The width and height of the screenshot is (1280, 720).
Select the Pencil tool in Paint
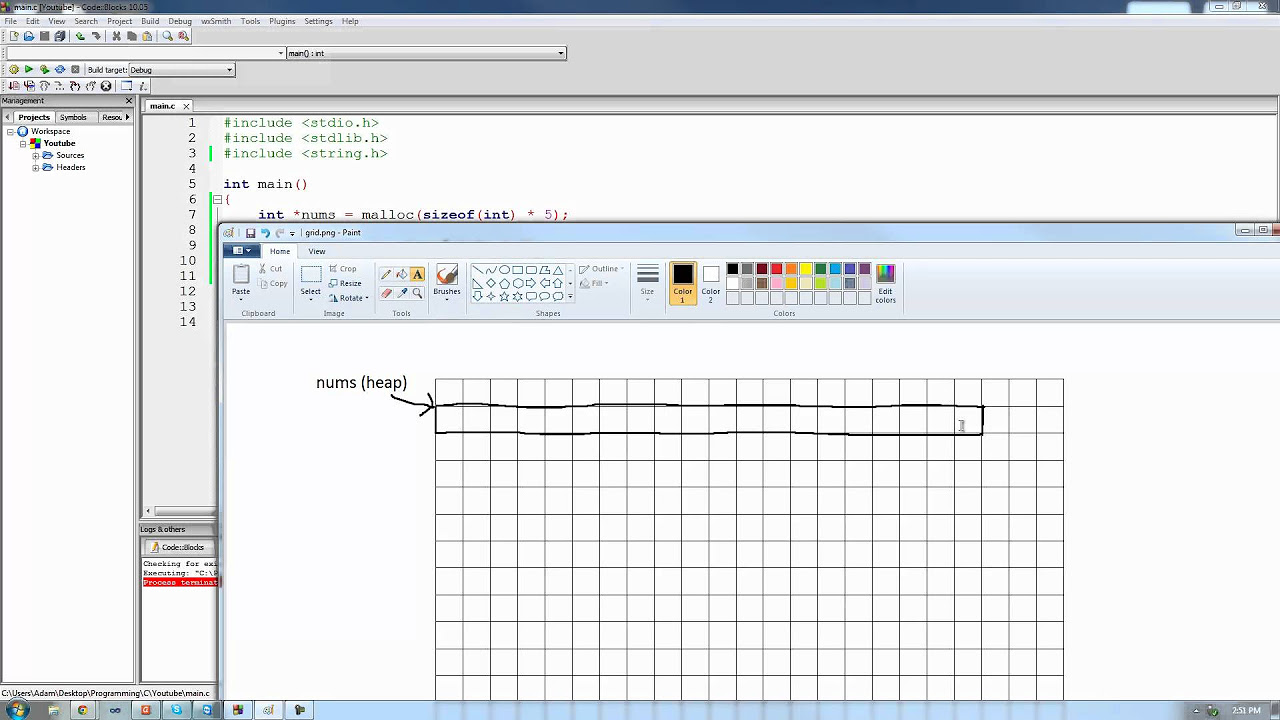[386, 274]
